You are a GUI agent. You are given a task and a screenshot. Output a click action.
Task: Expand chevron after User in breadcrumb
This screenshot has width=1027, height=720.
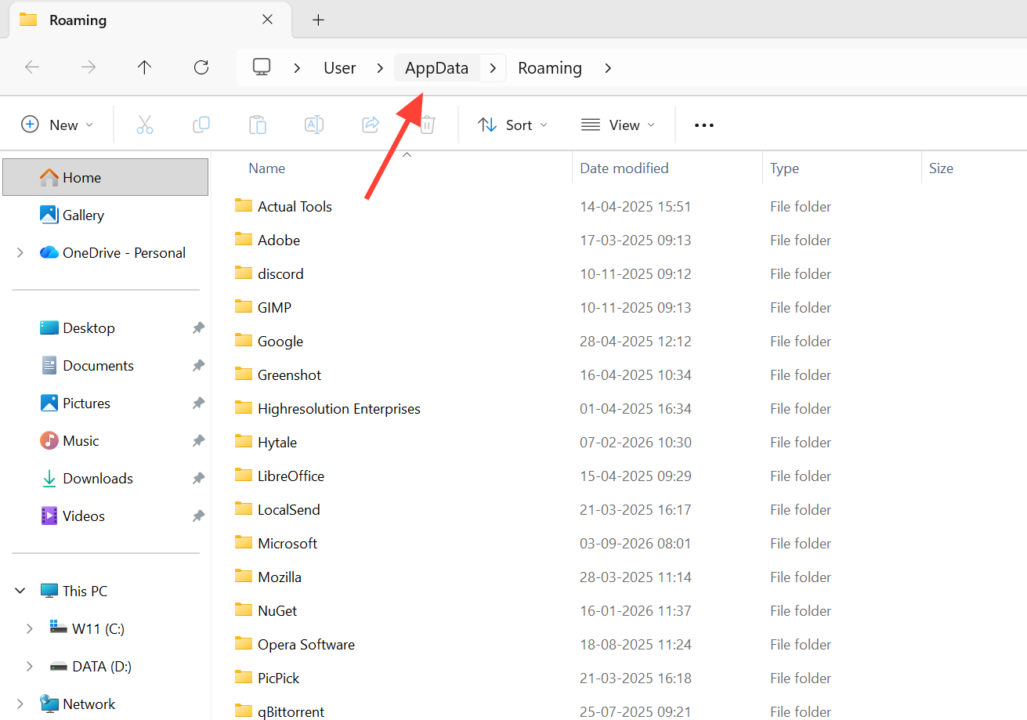point(380,68)
